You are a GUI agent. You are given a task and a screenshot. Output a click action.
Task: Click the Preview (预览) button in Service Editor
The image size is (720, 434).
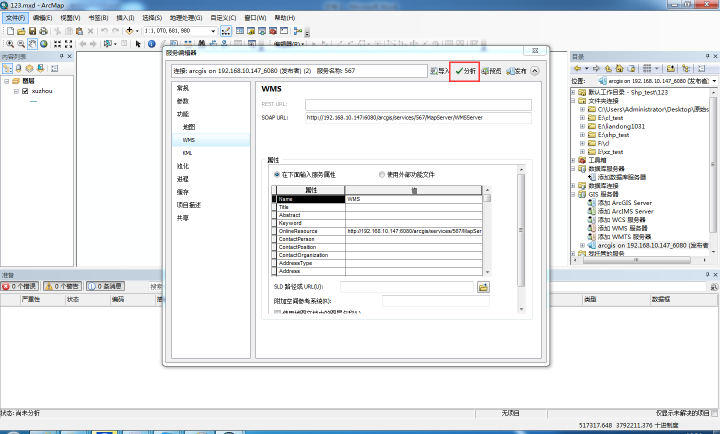491,71
